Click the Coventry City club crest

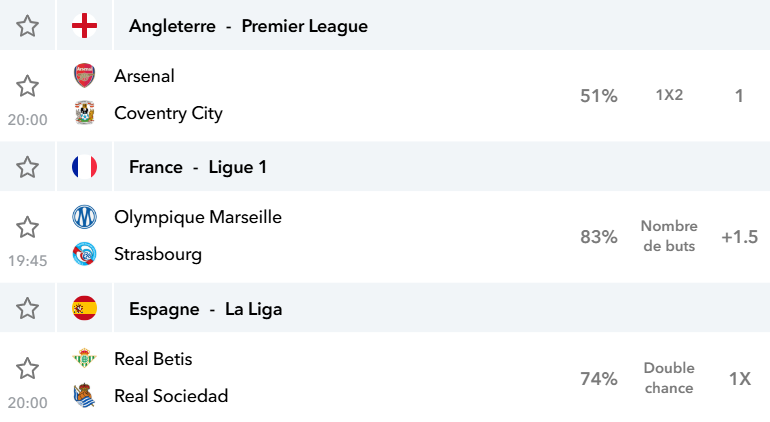click(x=84, y=113)
